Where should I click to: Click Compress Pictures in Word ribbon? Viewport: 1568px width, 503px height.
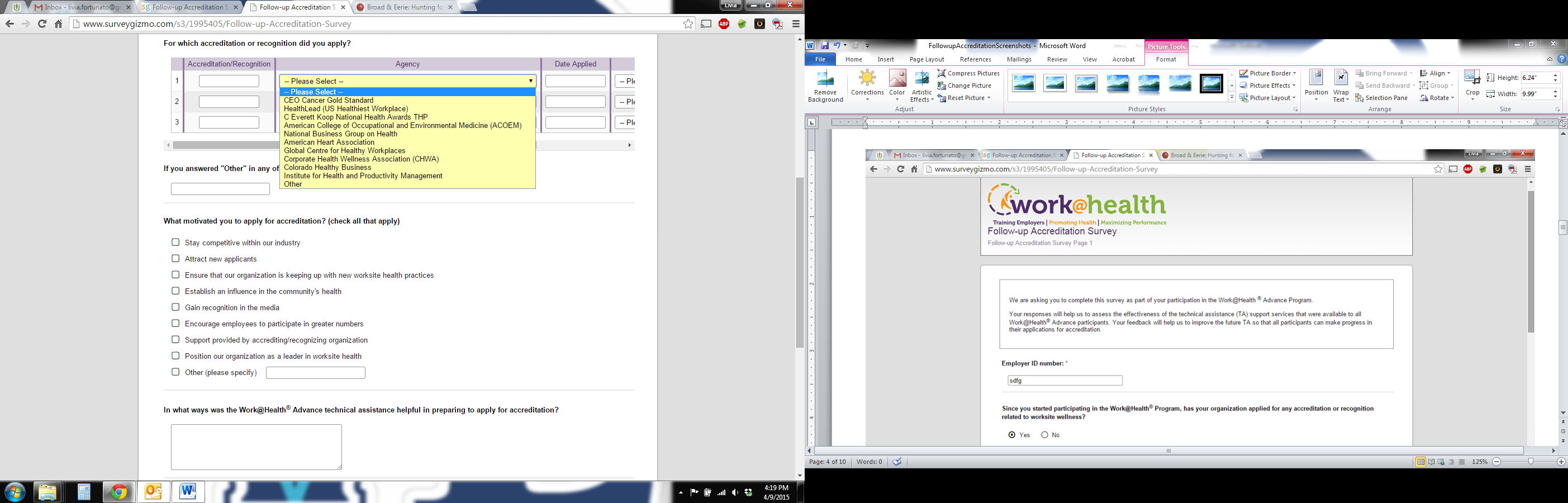point(968,73)
